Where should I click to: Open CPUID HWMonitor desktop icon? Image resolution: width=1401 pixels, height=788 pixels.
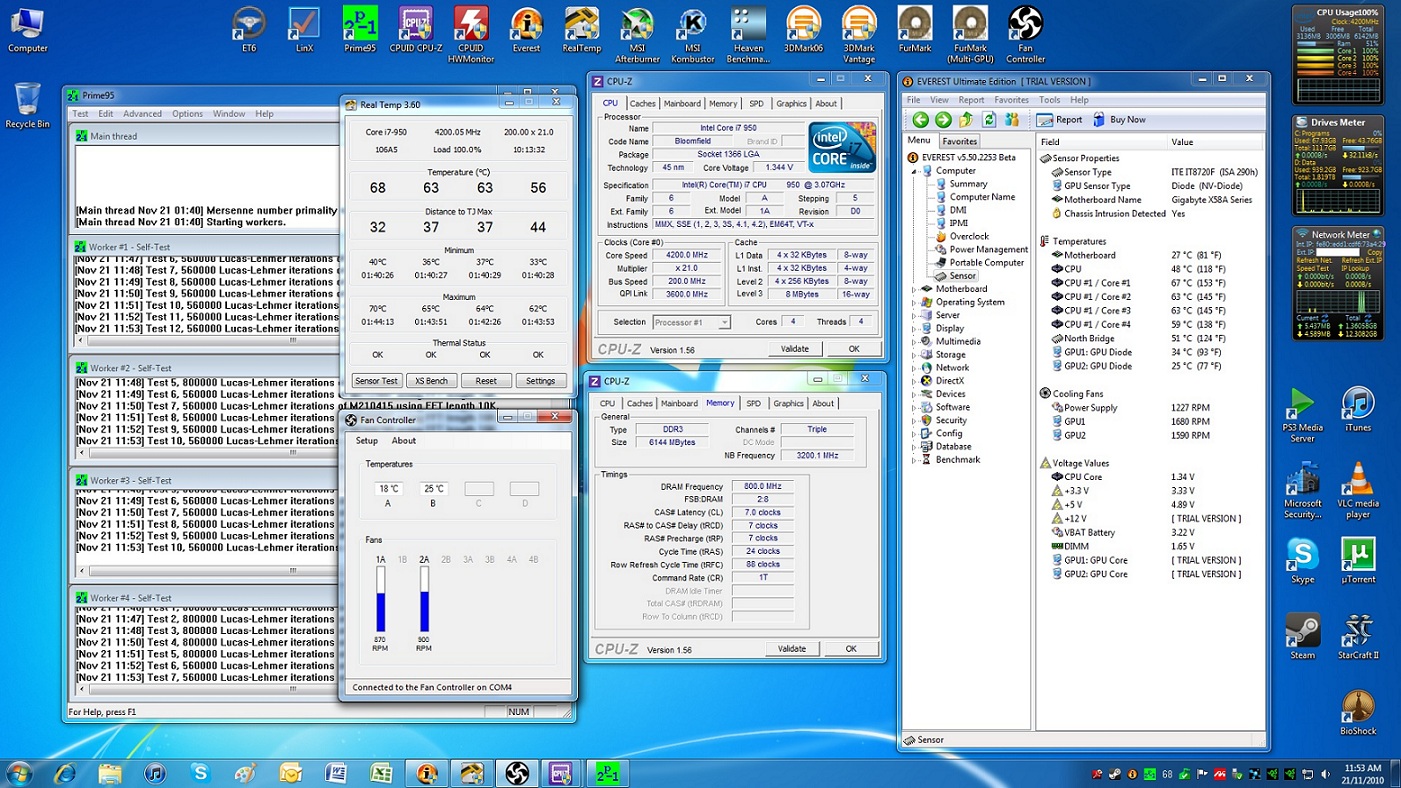(x=470, y=35)
